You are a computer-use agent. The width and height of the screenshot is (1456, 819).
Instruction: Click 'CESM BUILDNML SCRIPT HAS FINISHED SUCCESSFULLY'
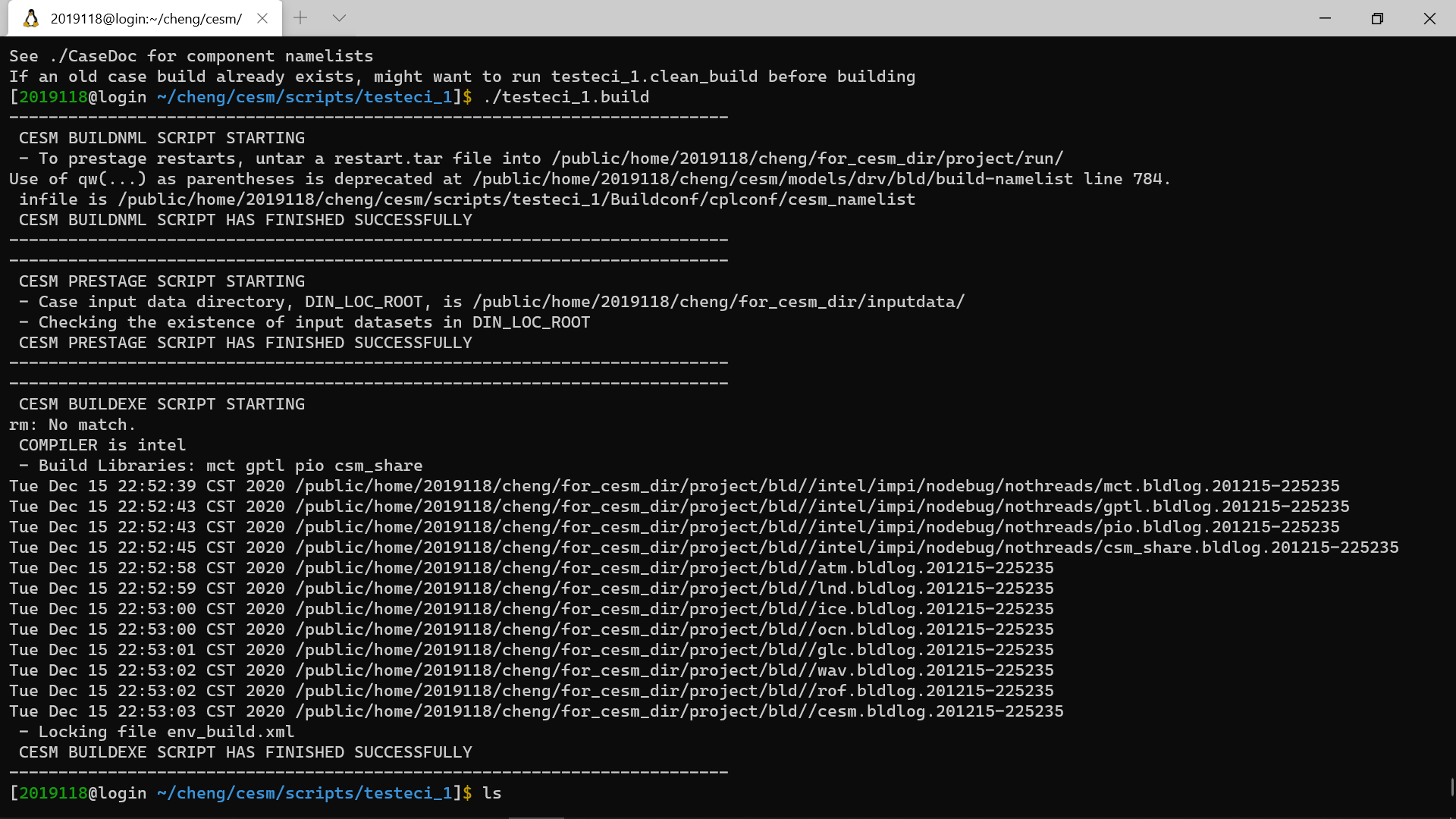(246, 220)
